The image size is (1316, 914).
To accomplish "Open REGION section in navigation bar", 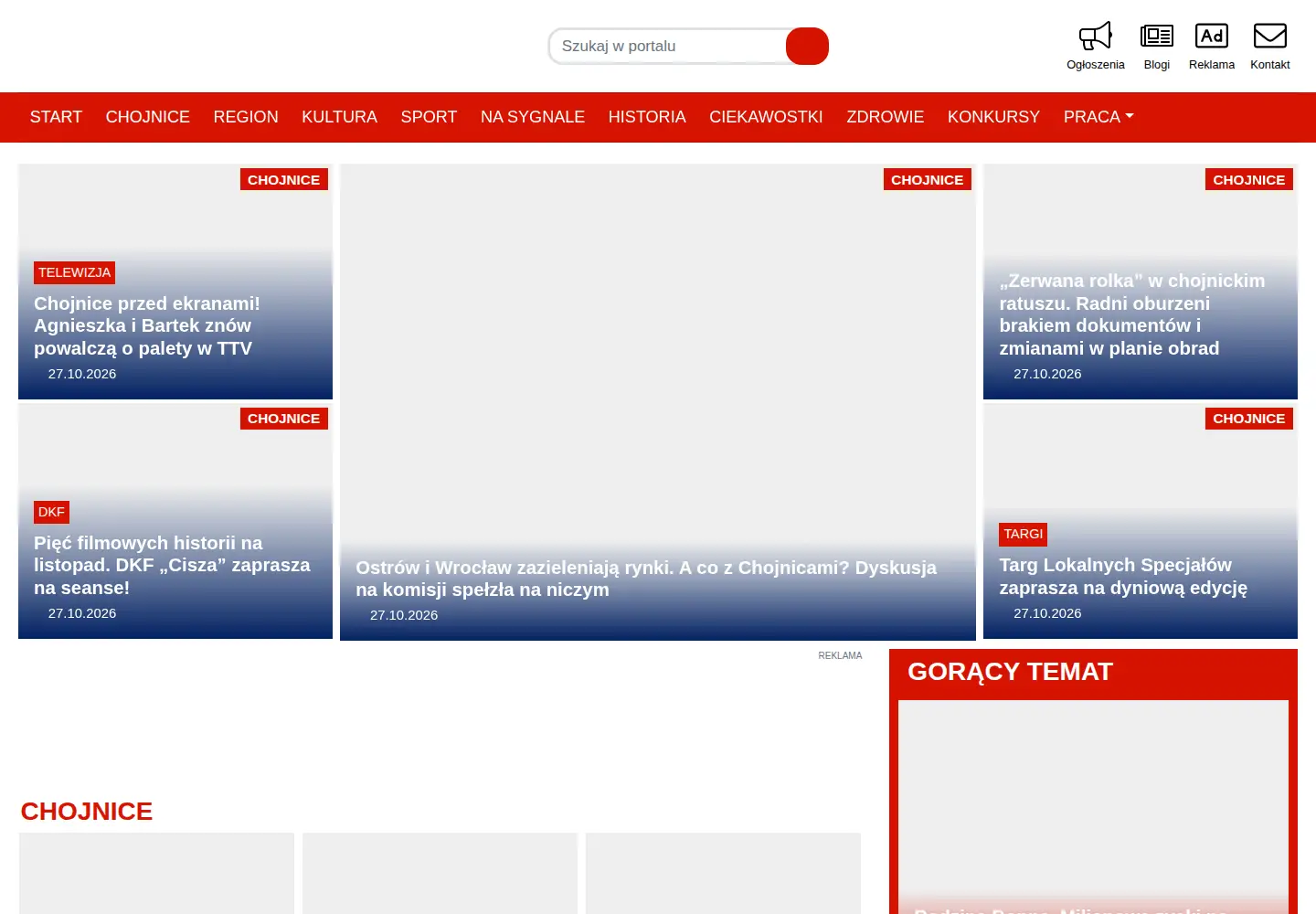I will point(246,117).
